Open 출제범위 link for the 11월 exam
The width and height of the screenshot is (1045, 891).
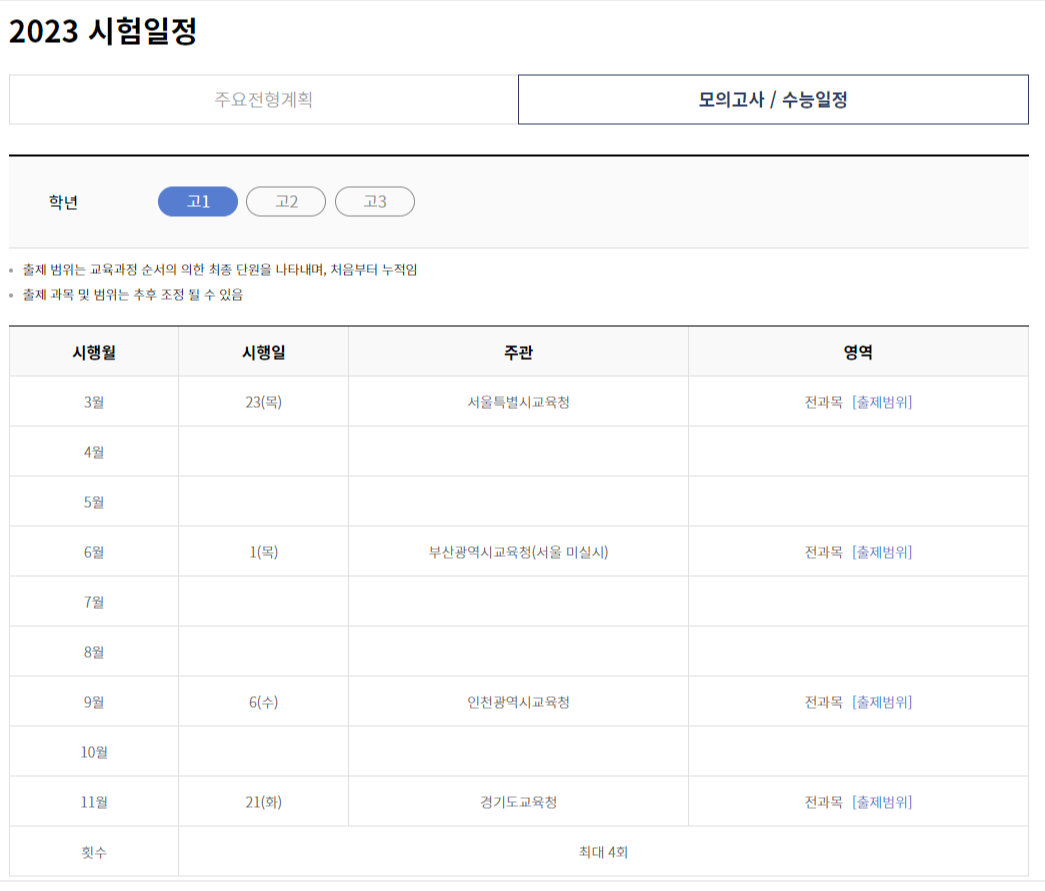882,802
